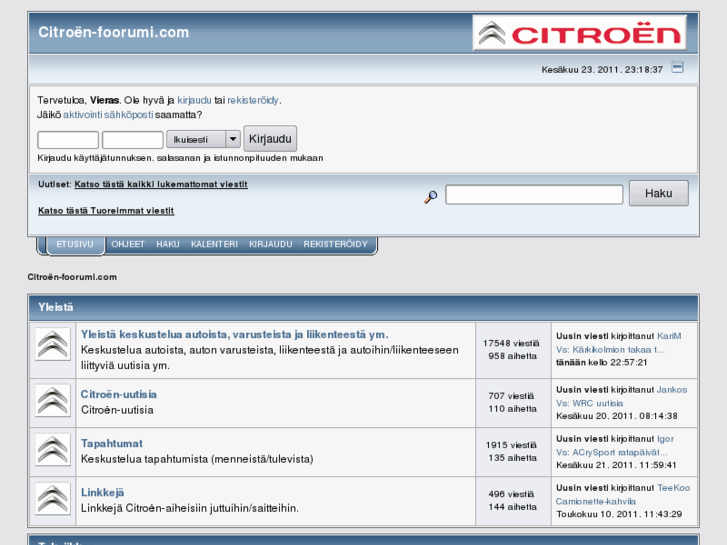Click the text '496 viestiä'

click(511, 494)
